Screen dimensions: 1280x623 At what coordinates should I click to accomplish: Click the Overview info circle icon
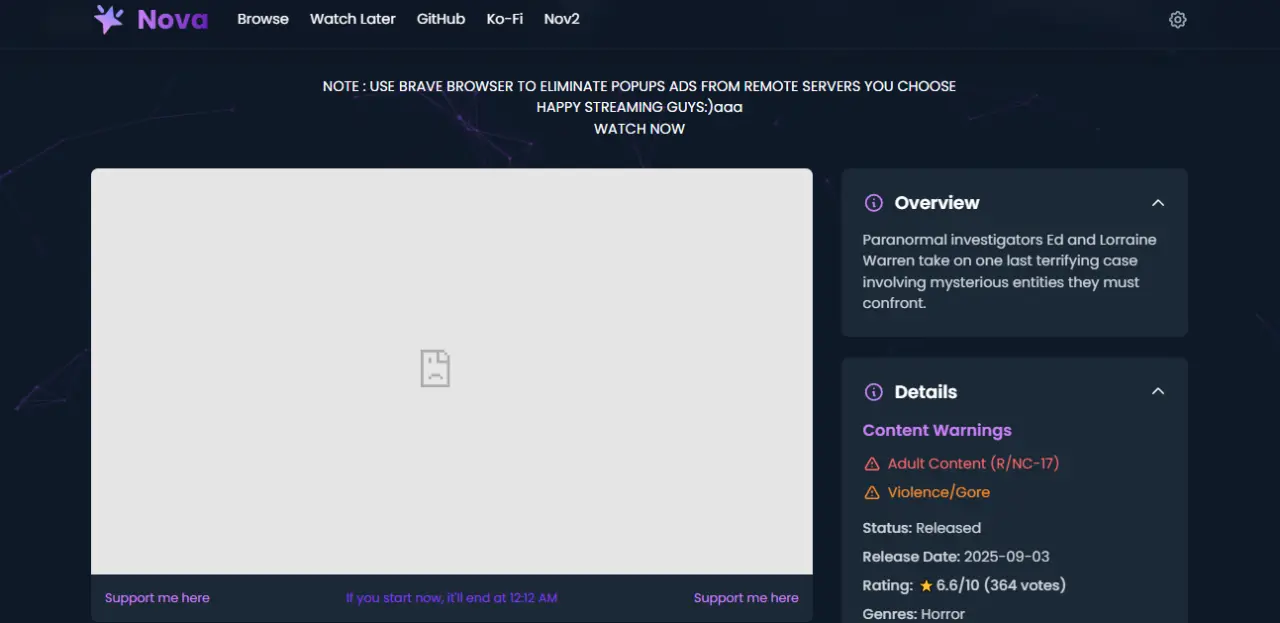(873, 203)
